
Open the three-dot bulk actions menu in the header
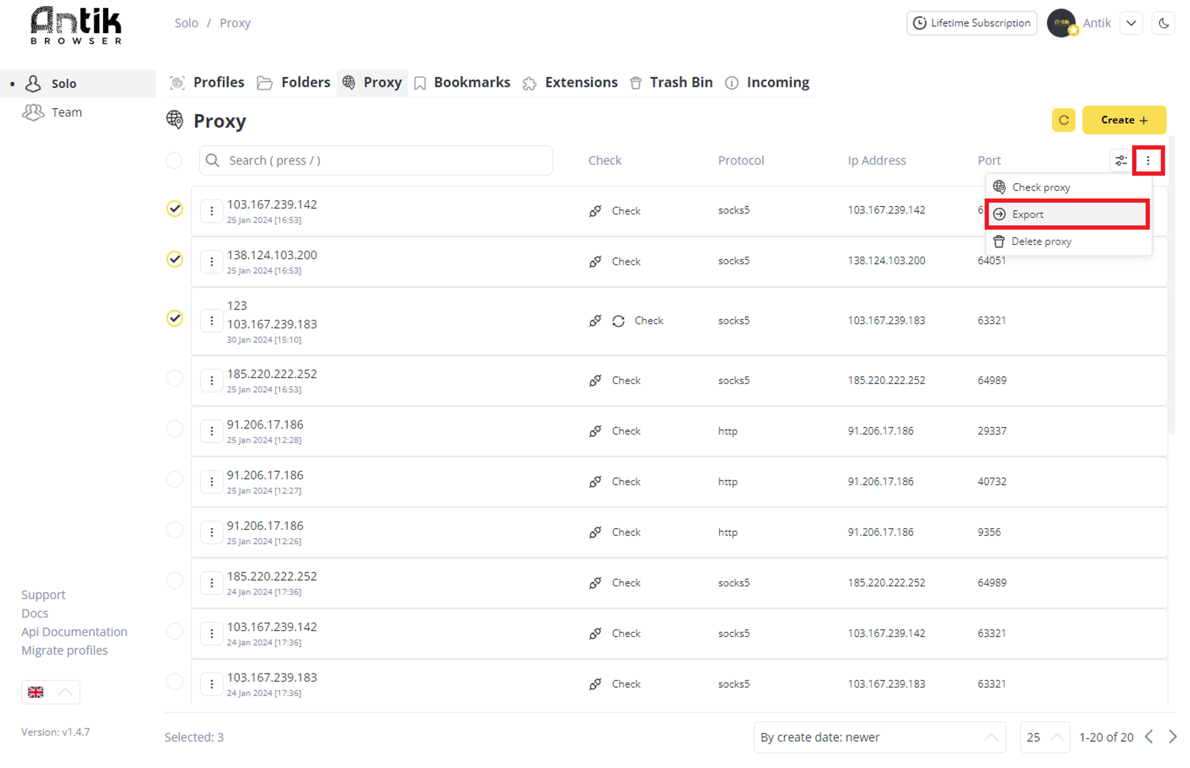coord(1148,160)
